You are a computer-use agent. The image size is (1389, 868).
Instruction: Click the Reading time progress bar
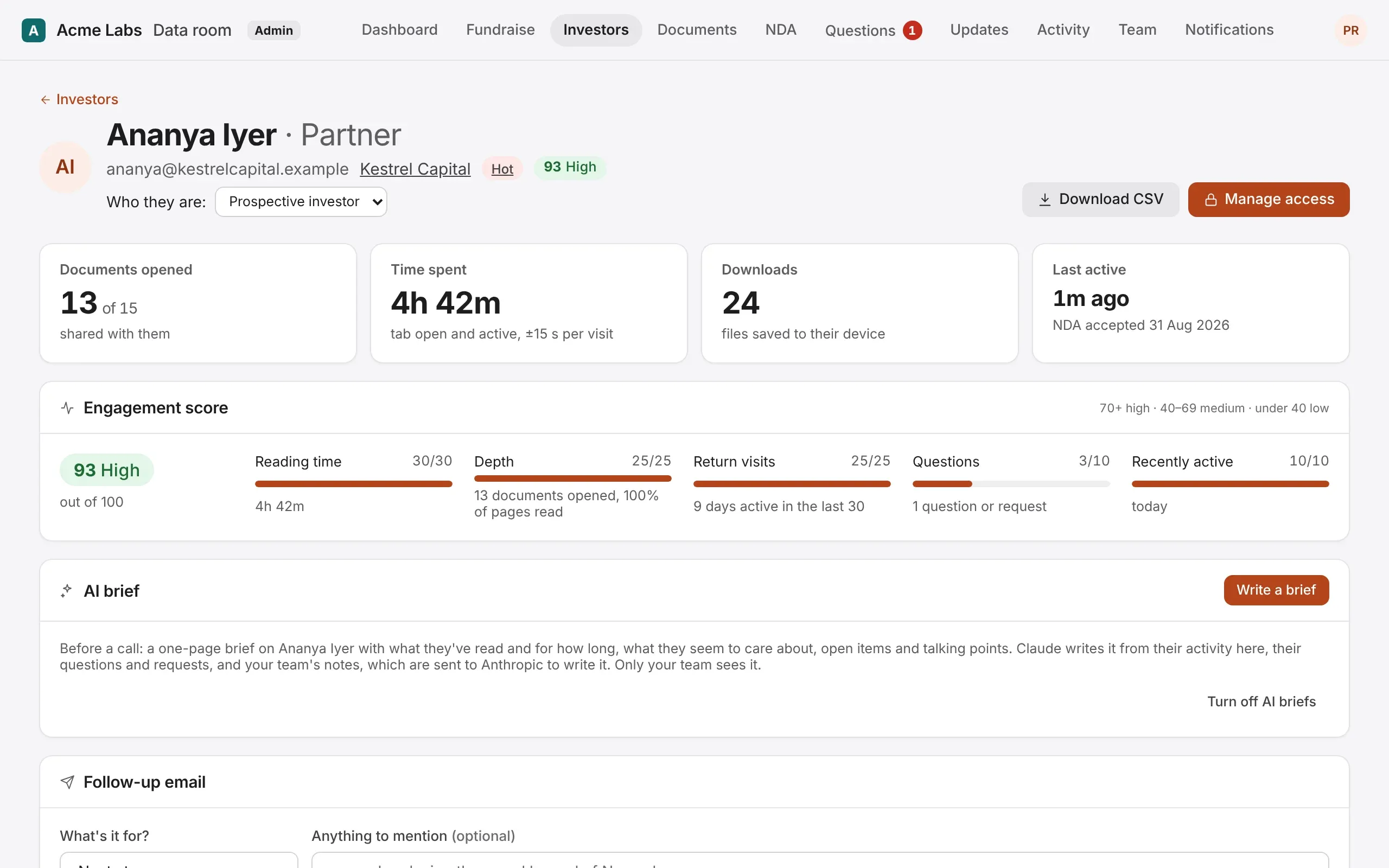click(x=354, y=484)
